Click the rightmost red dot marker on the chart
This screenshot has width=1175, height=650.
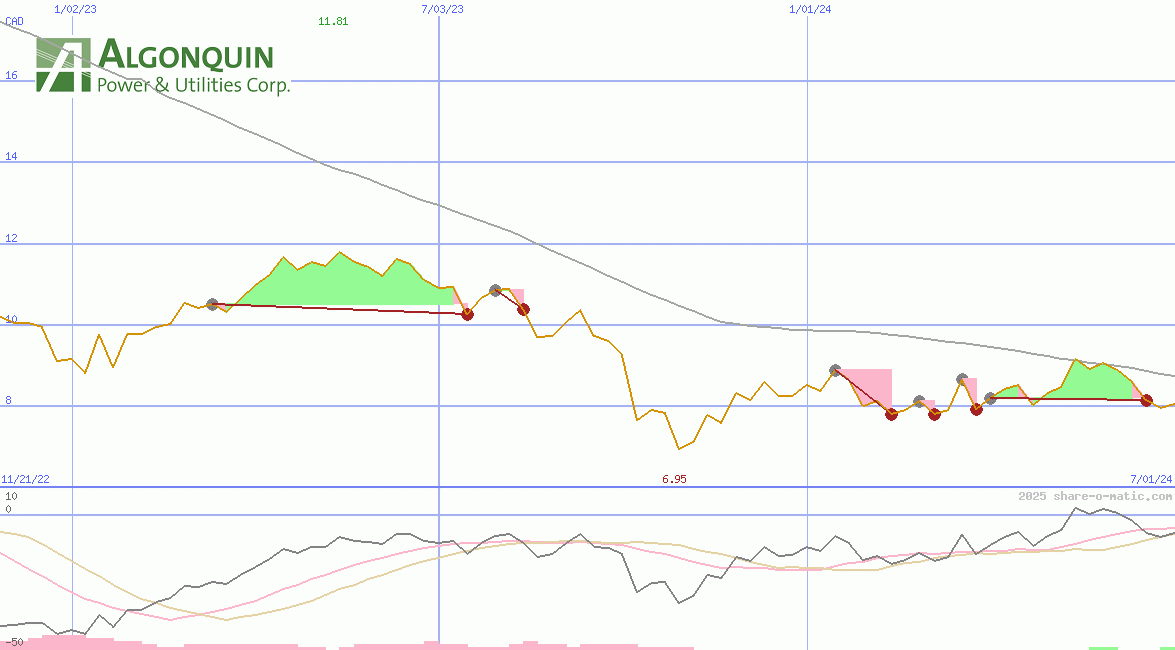tap(1146, 401)
